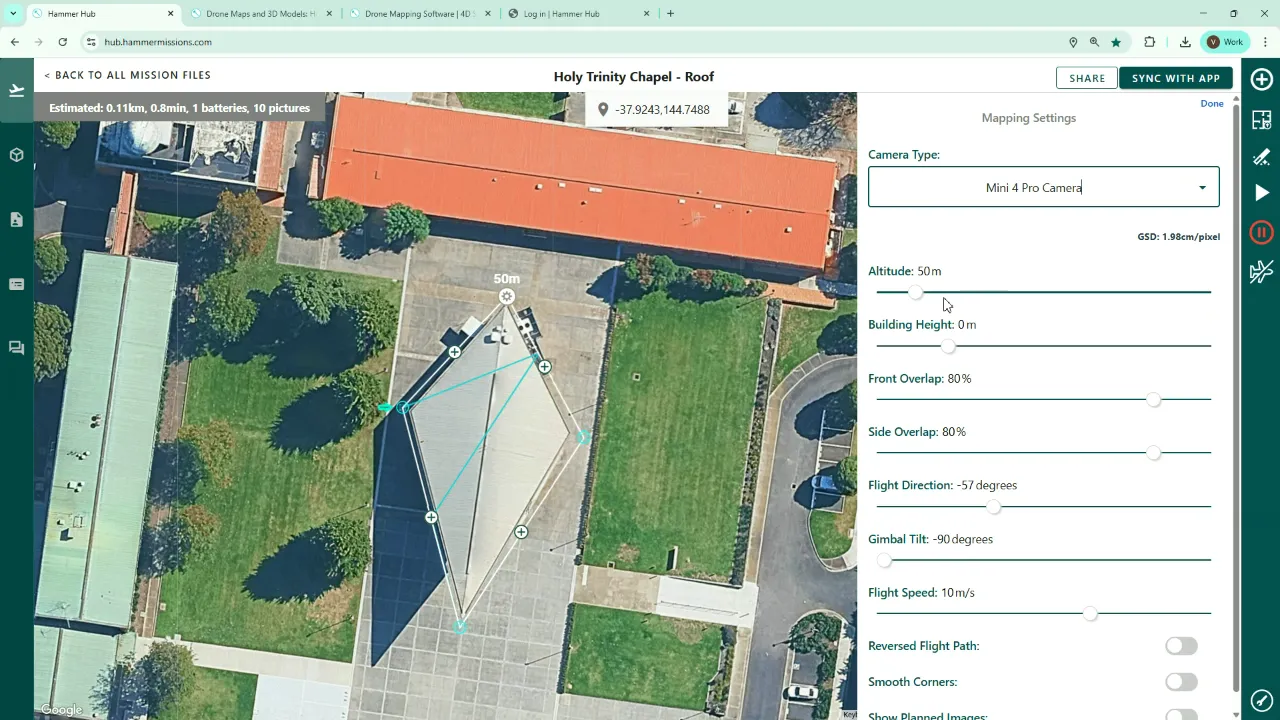Click the drone flight icon in left sidebar
Screen dimensions: 1280x720
tap(16, 91)
